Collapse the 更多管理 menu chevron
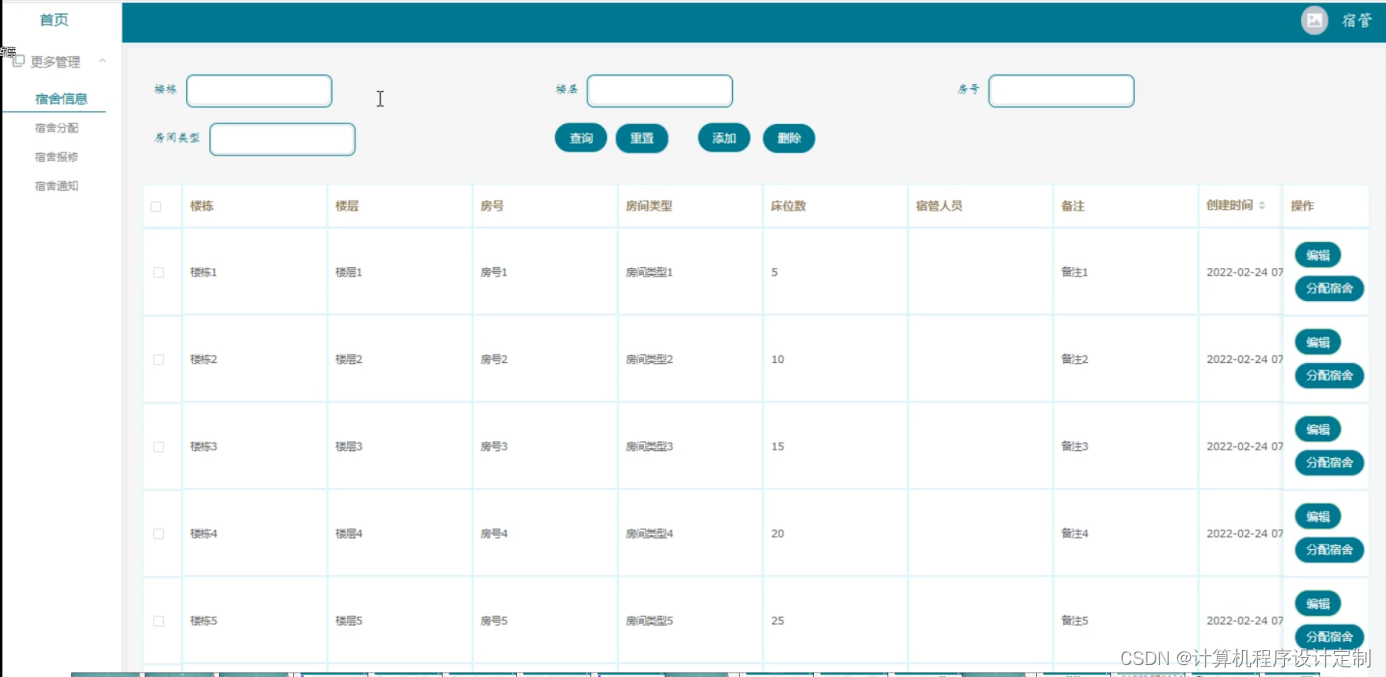The height and width of the screenshot is (677, 1386). pos(102,62)
